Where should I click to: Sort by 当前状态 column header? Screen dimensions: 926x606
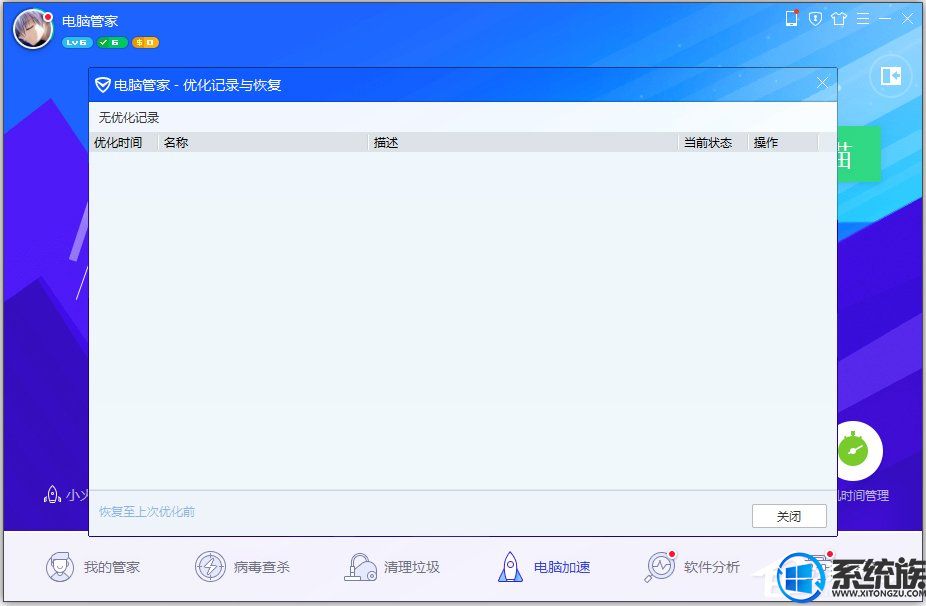(x=713, y=142)
